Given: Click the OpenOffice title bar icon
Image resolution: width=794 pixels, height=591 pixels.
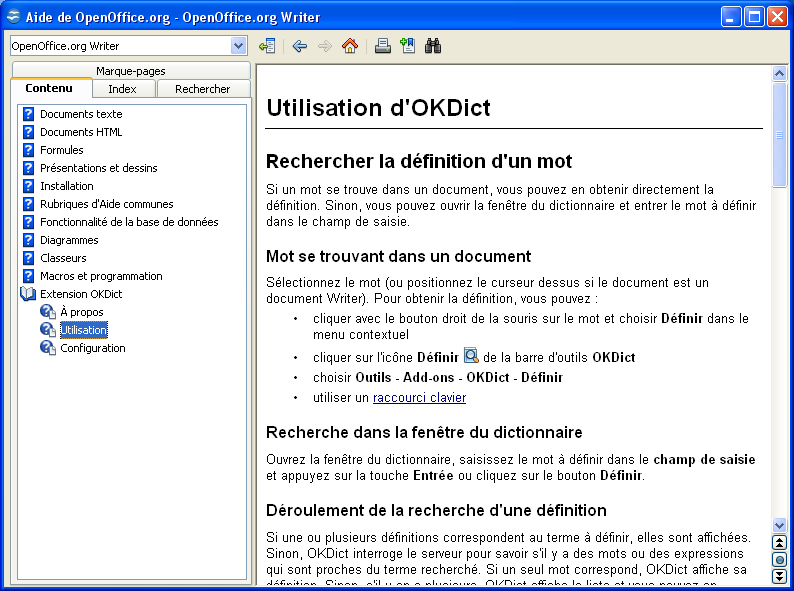Looking at the screenshot, I should point(14,17).
